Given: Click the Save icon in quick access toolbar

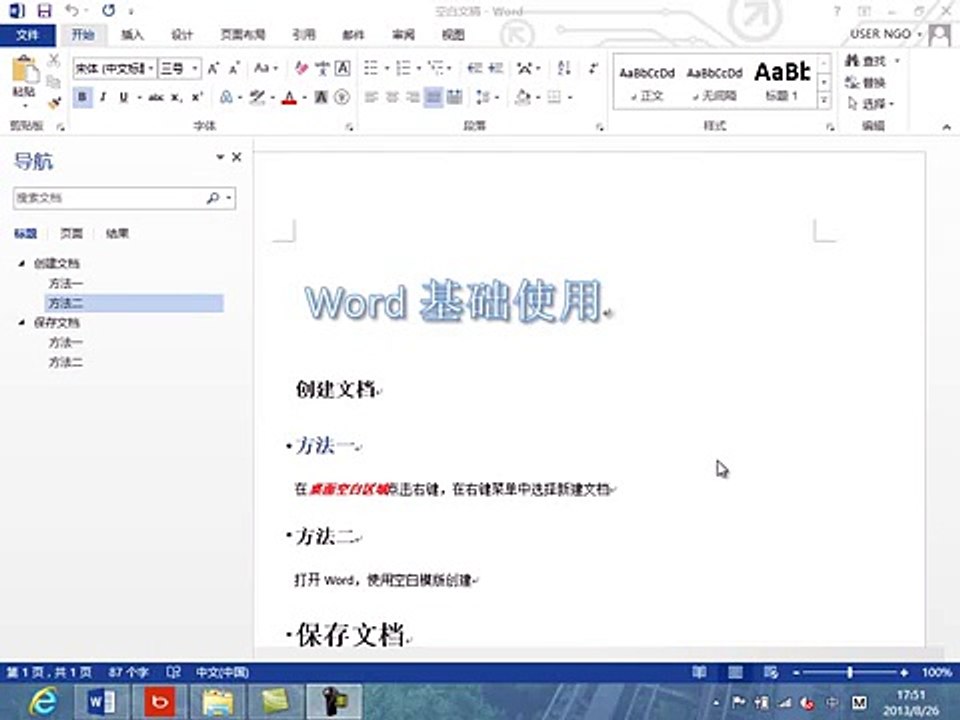Looking at the screenshot, I should coord(45,10).
